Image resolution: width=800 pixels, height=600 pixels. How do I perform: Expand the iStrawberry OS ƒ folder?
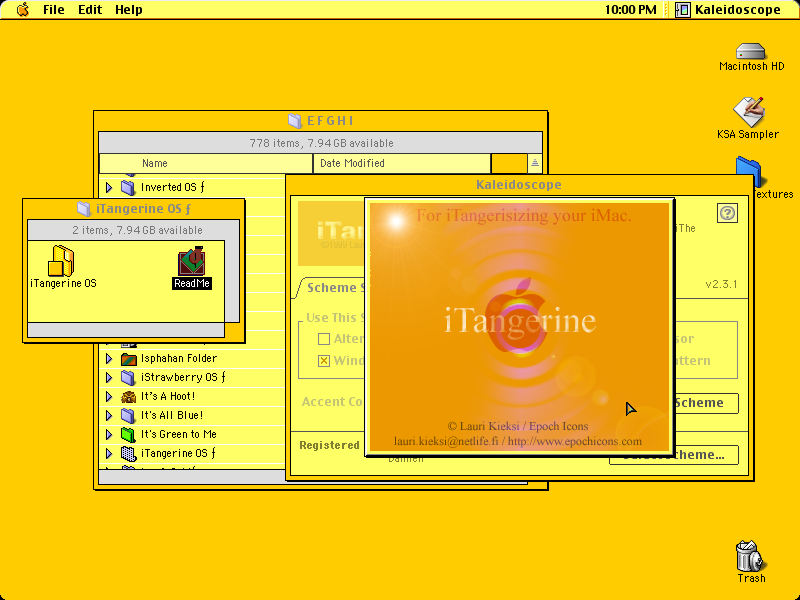(109, 378)
